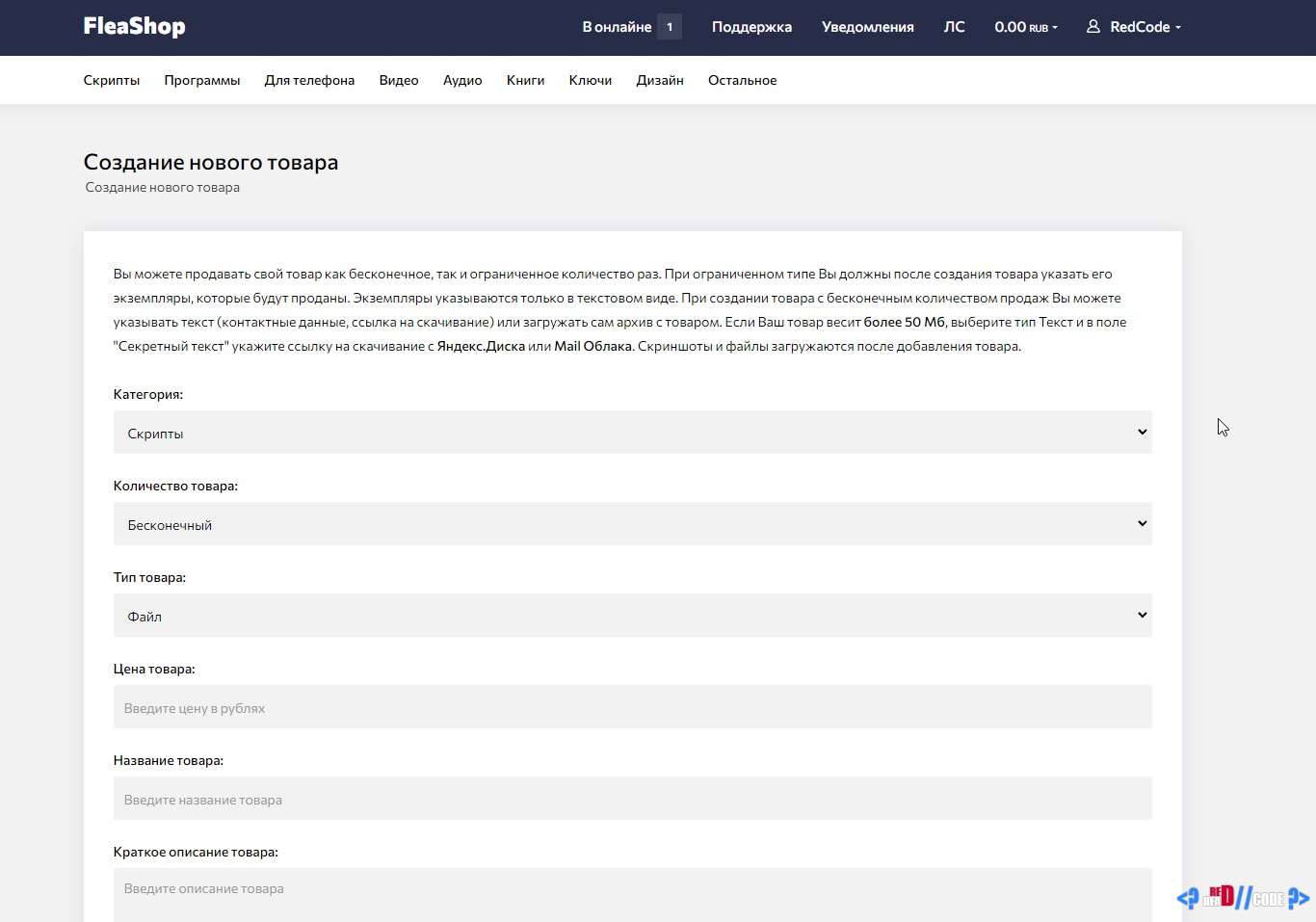Click the Название товара: field label
1316x922 pixels.
[169, 760]
